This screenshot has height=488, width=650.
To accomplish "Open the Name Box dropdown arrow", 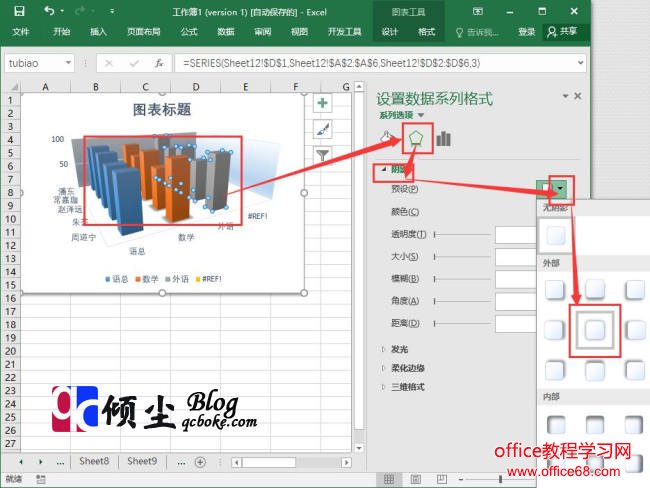I will tap(68, 63).
